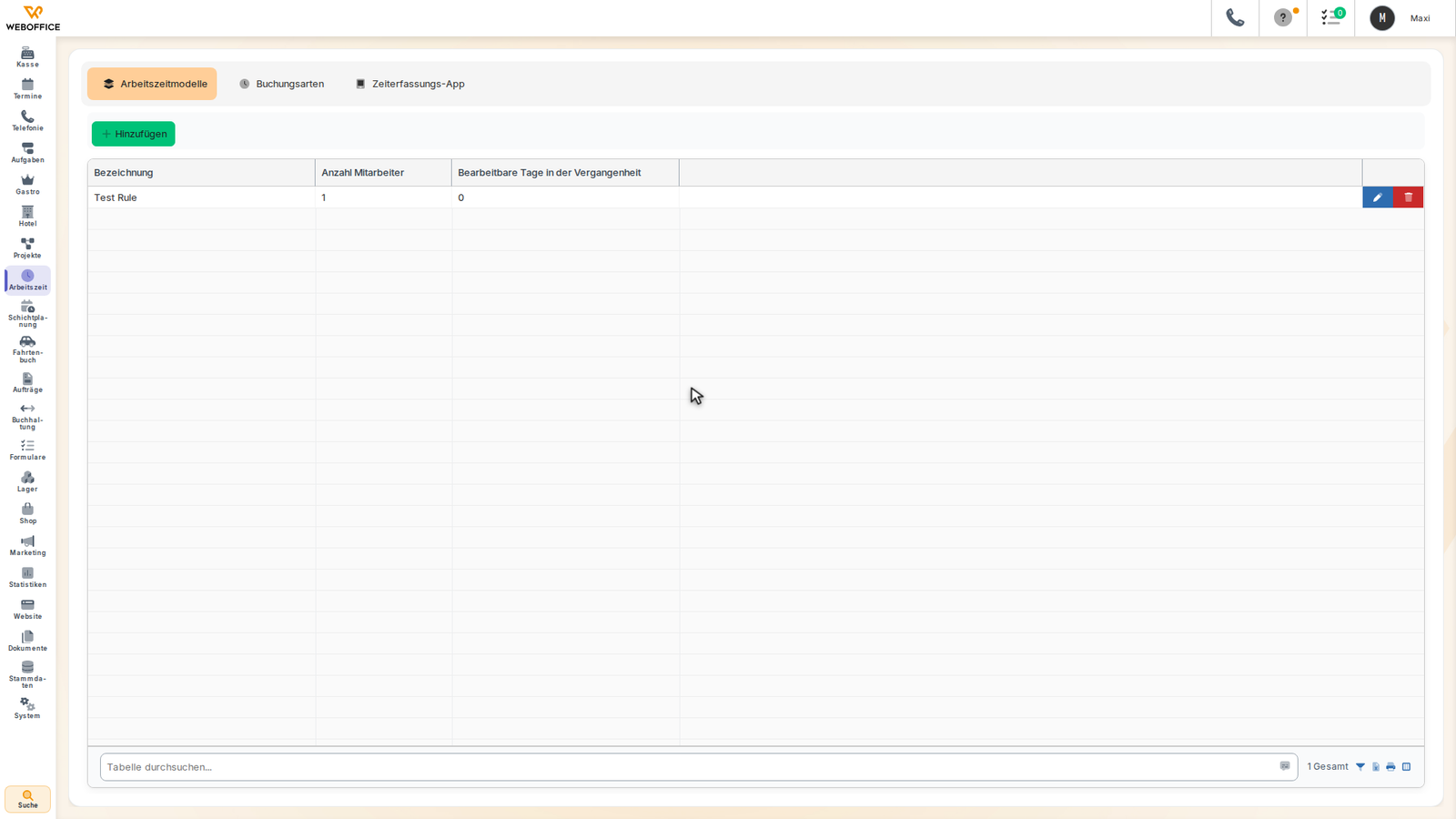This screenshot has width=1456, height=819.
Task: Click the keyboard icon in search field
Action: tap(1285, 766)
